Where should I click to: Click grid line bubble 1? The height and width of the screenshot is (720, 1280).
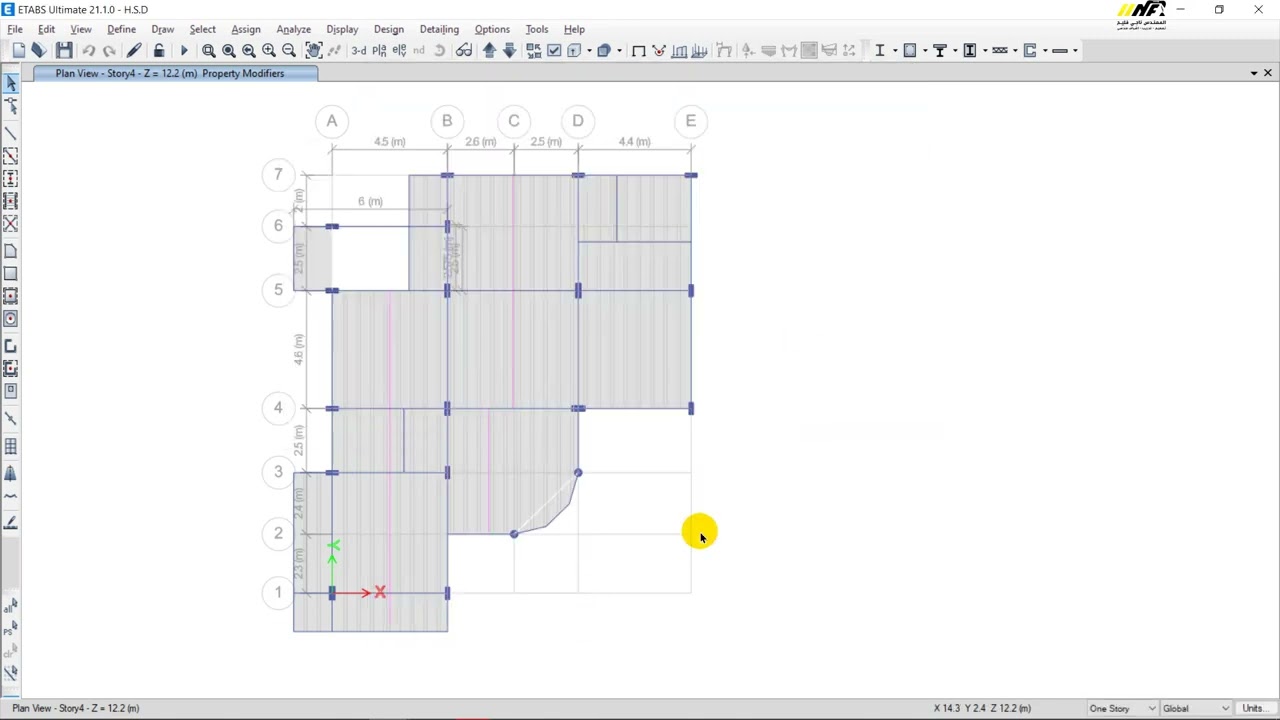pyautogui.click(x=278, y=593)
